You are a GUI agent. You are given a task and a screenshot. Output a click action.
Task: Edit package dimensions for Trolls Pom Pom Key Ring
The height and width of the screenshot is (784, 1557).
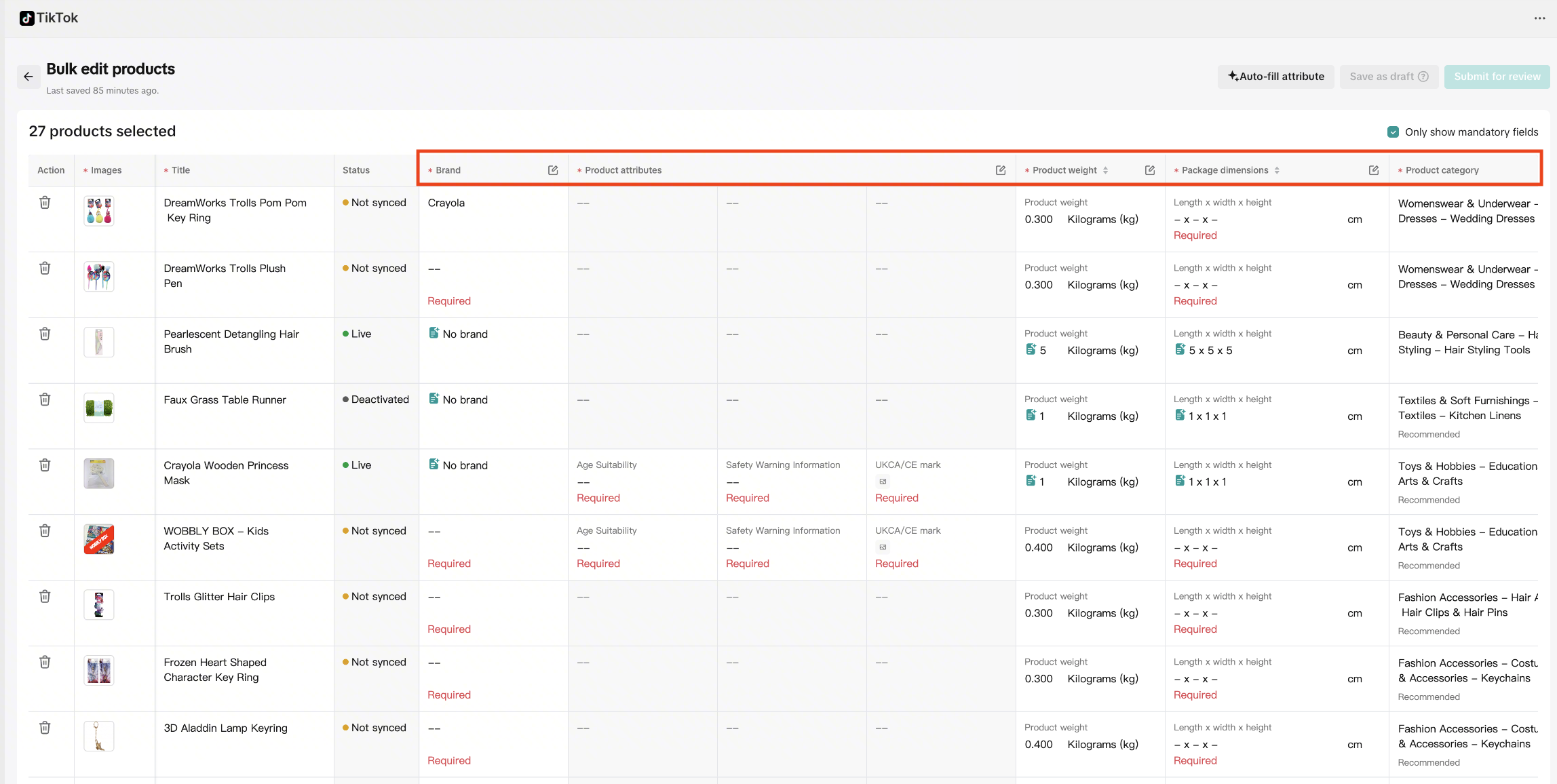tap(1195, 220)
